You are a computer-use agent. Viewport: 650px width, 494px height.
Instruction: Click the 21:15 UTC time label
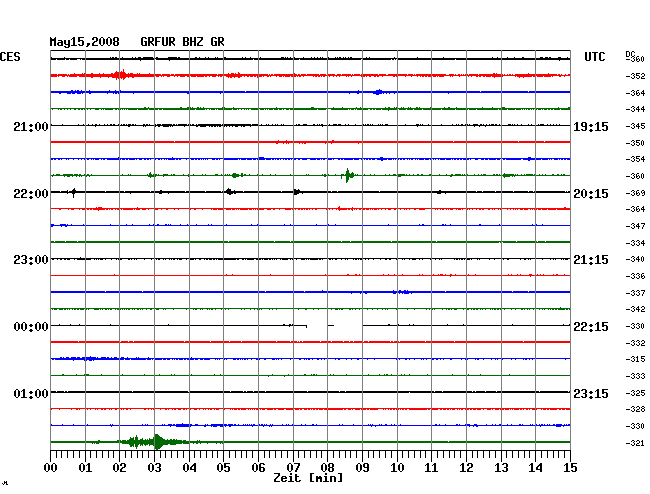coord(591,260)
